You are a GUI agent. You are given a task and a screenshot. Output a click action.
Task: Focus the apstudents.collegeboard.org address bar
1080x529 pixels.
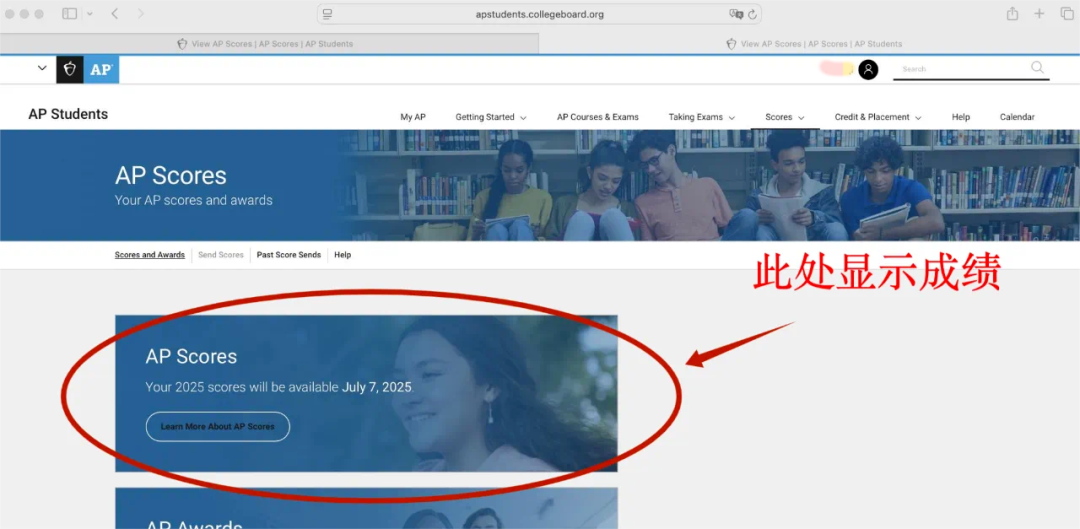[539, 14]
